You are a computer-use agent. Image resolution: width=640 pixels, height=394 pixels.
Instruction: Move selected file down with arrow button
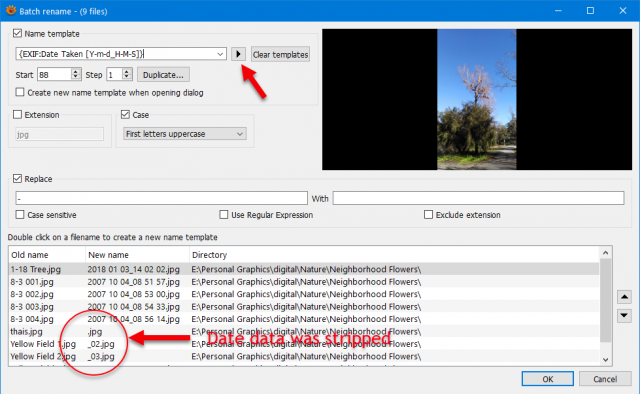coord(624,315)
